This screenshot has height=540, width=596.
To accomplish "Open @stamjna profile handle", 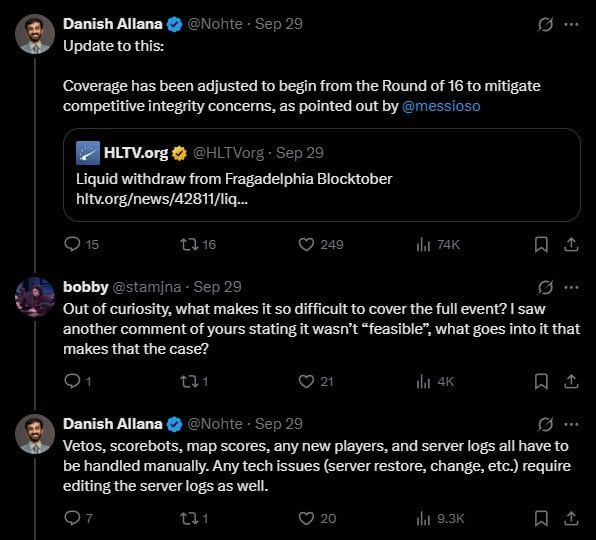I will (147, 287).
